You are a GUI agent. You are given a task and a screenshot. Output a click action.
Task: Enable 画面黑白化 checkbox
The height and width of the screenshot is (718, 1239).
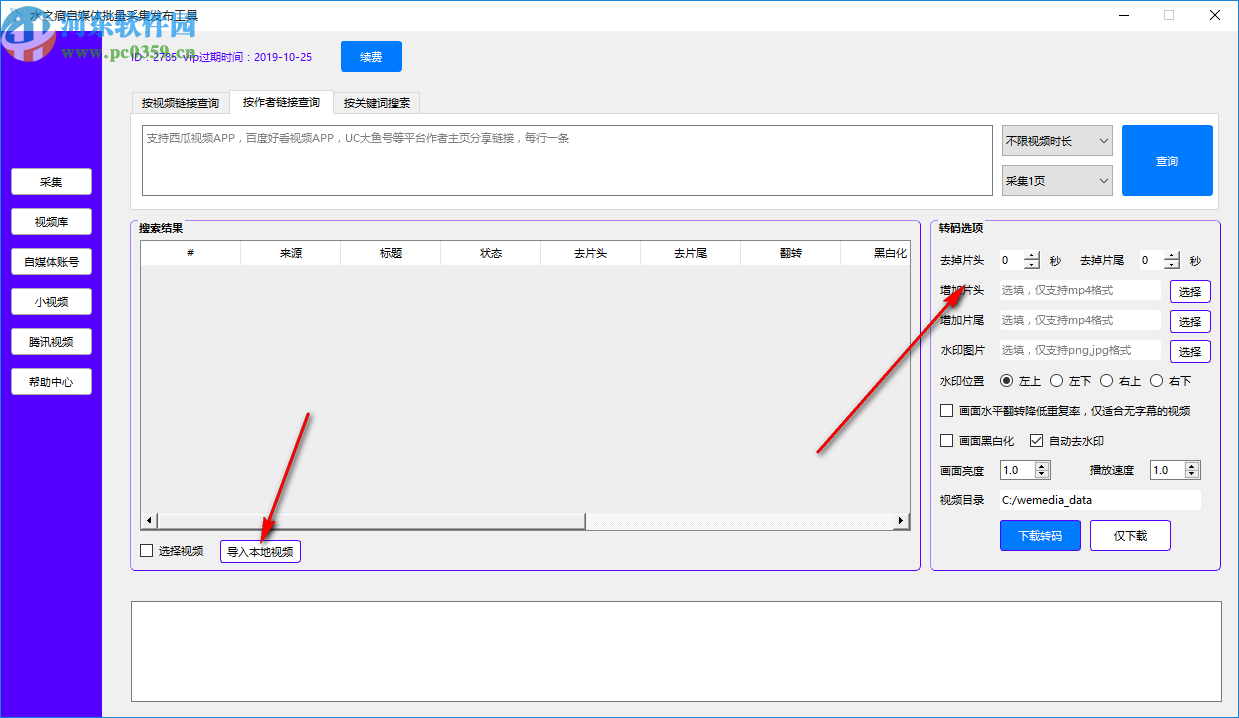(x=947, y=440)
